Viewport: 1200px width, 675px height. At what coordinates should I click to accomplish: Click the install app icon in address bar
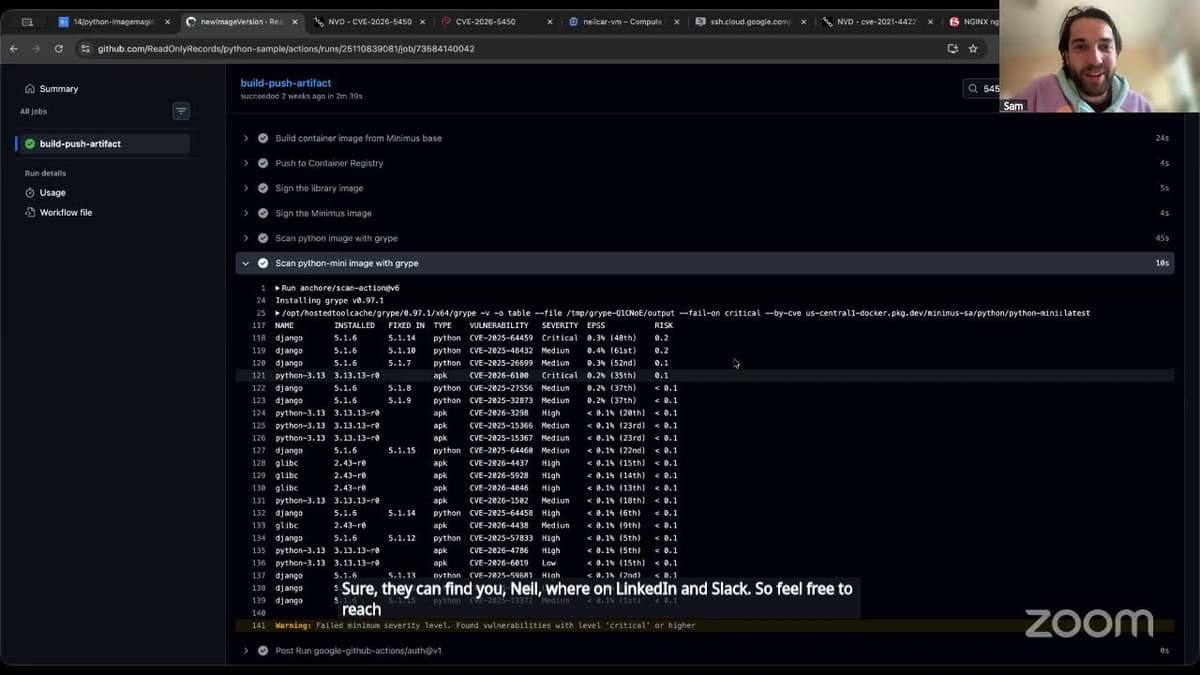(x=952, y=48)
